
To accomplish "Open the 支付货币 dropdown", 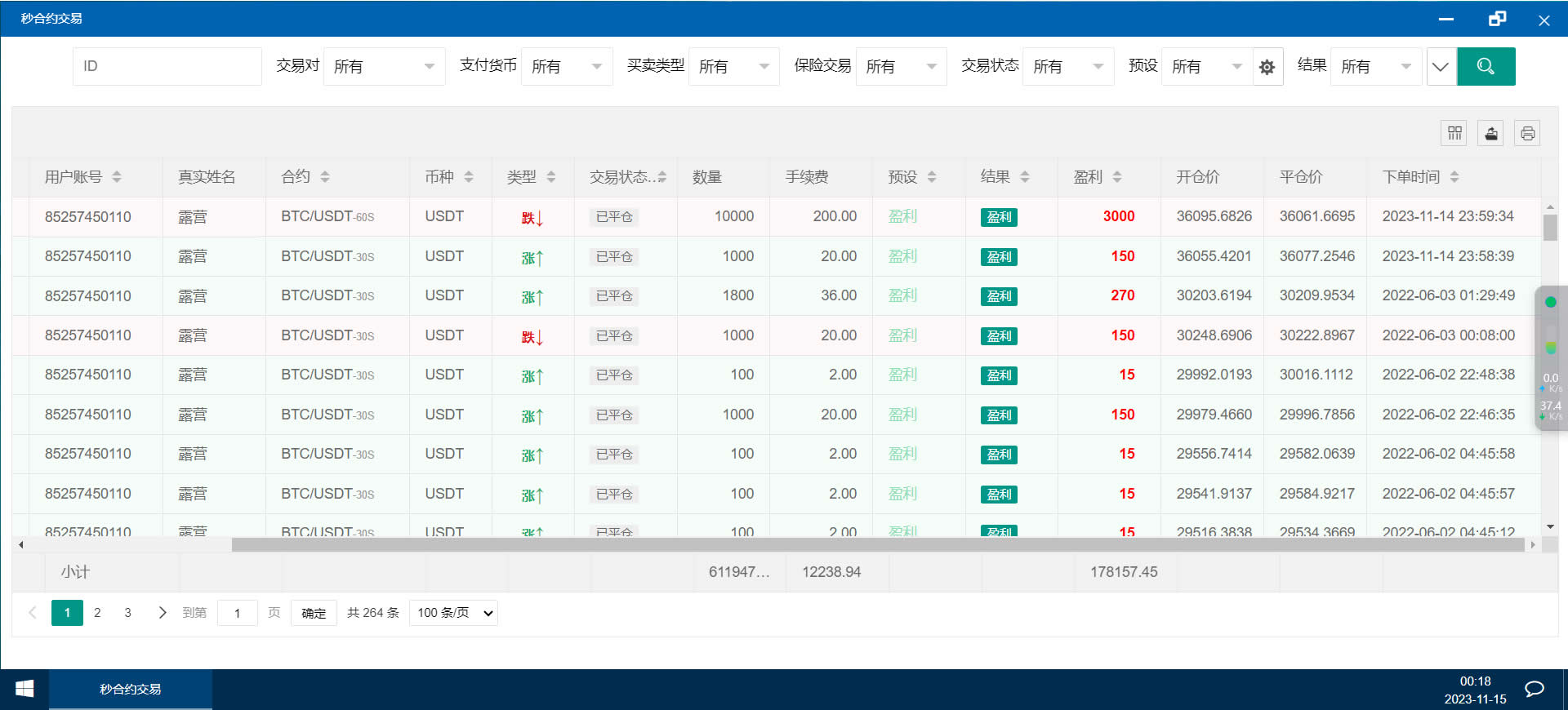I will [x=567, y=67].
